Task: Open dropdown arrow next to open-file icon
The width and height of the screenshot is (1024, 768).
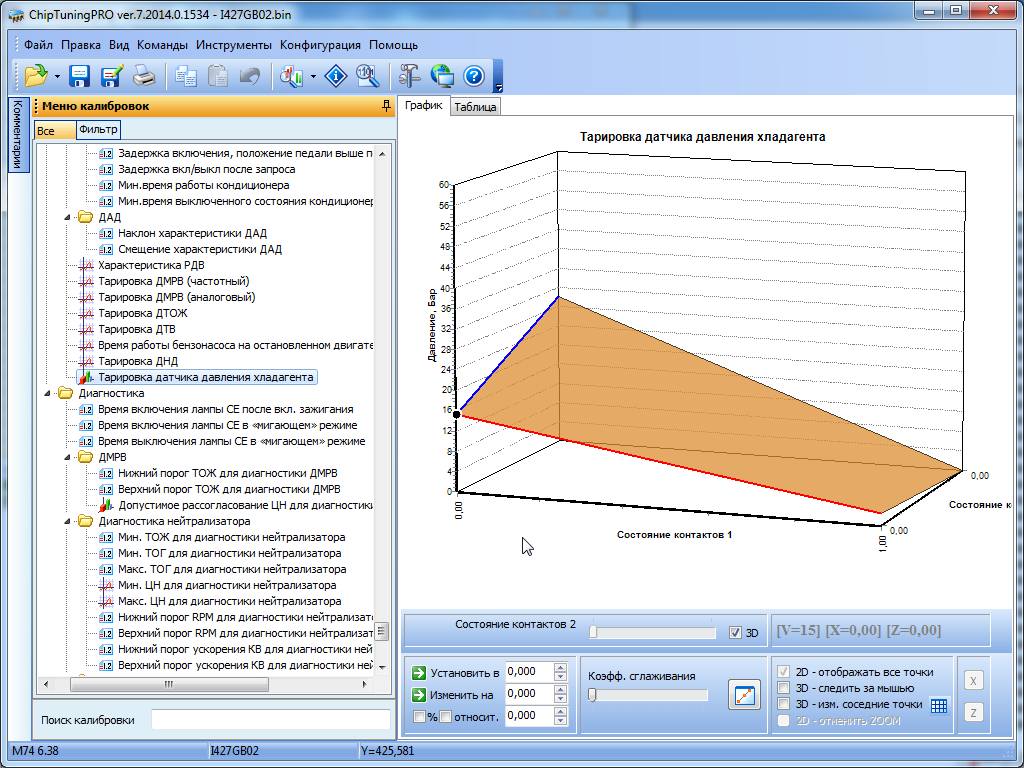Action: 58,76
